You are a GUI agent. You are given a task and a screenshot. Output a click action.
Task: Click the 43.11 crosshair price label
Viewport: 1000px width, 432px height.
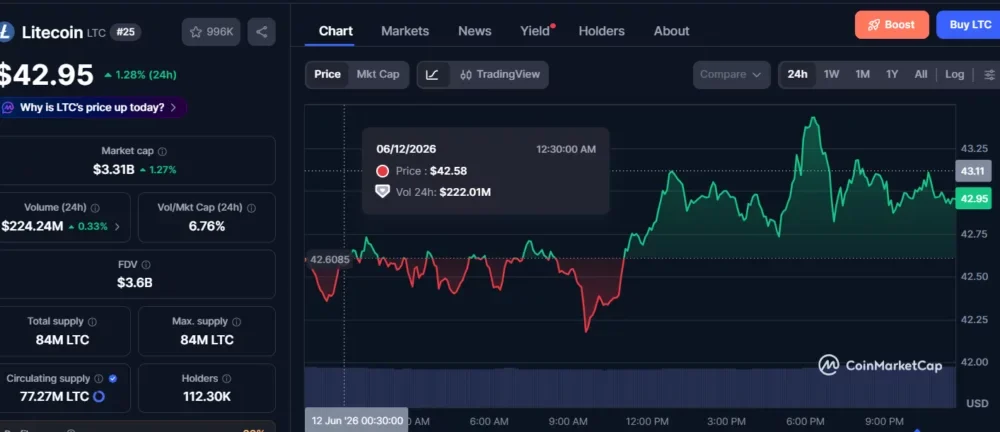tap(973, 171)
